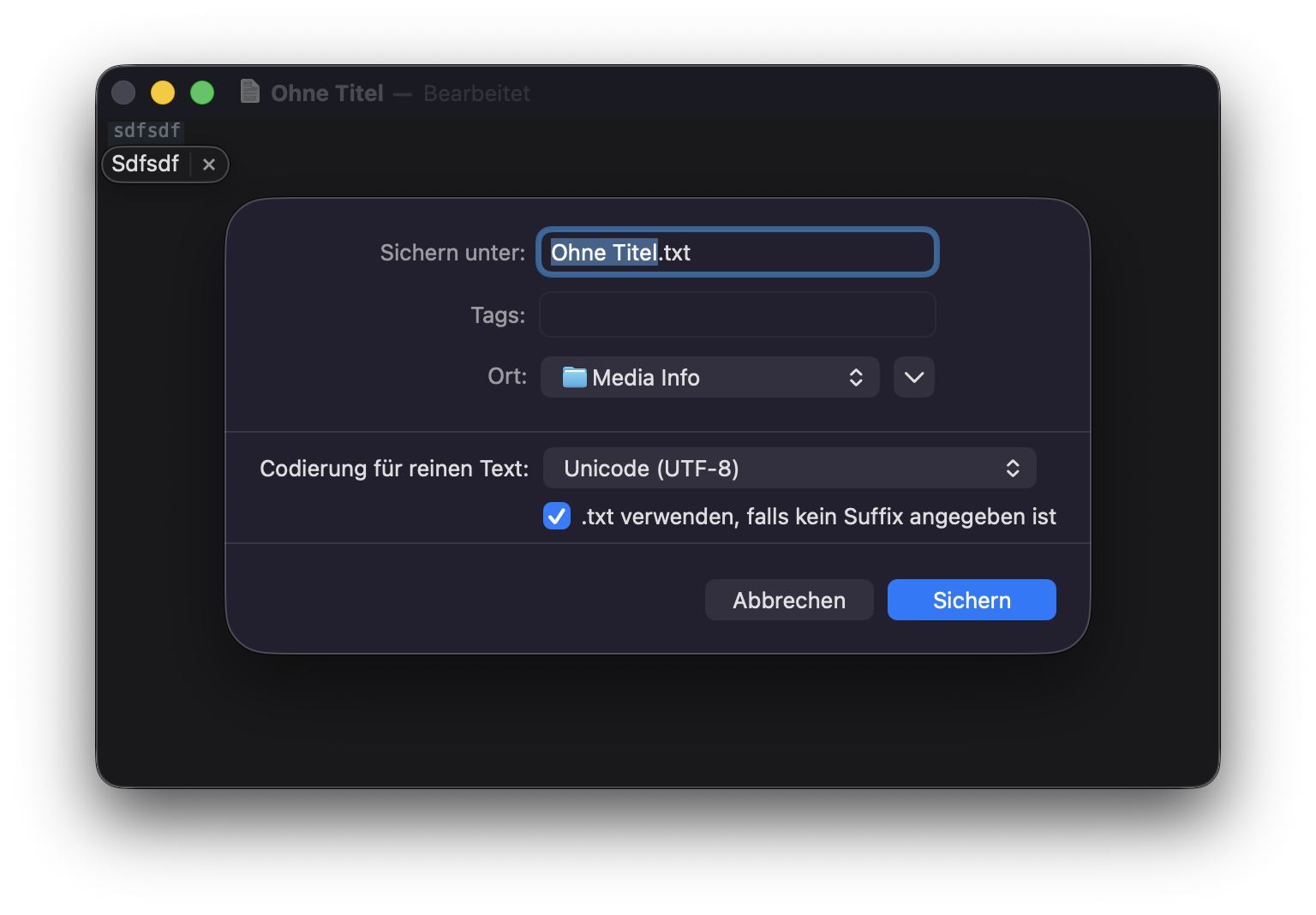Uncheck the .txt suffix checkbox
This screenshot has width=1316, height=915.
(x=557, y=517)
